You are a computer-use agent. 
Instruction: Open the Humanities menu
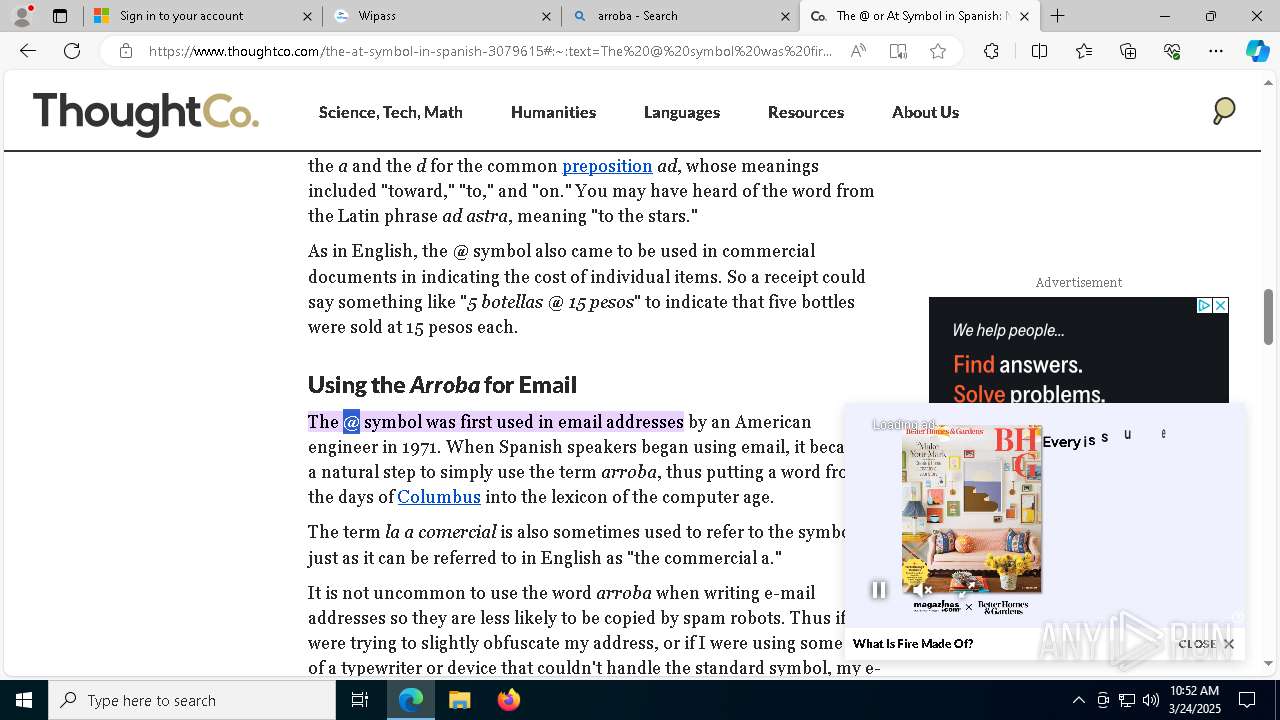[553, 112]
